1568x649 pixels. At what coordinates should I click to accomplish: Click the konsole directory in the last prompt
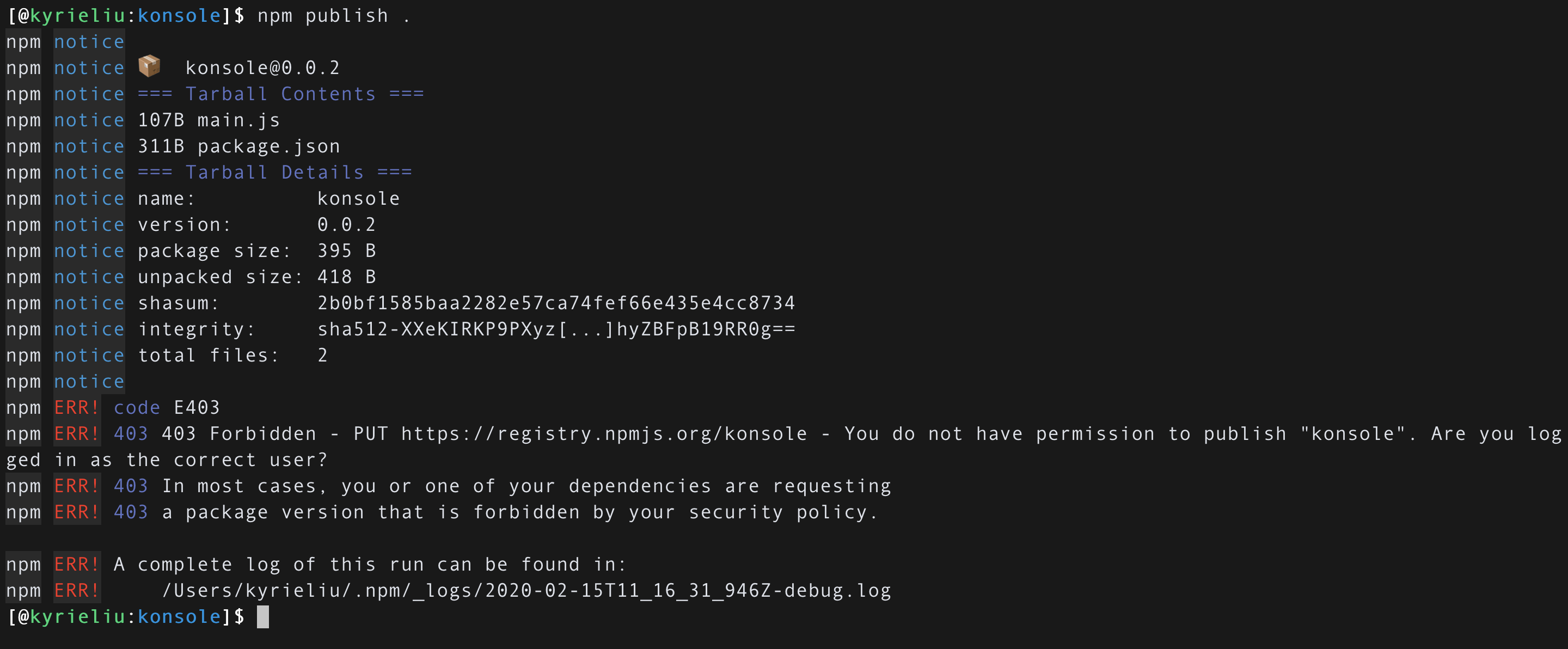(x=179, y=617)
